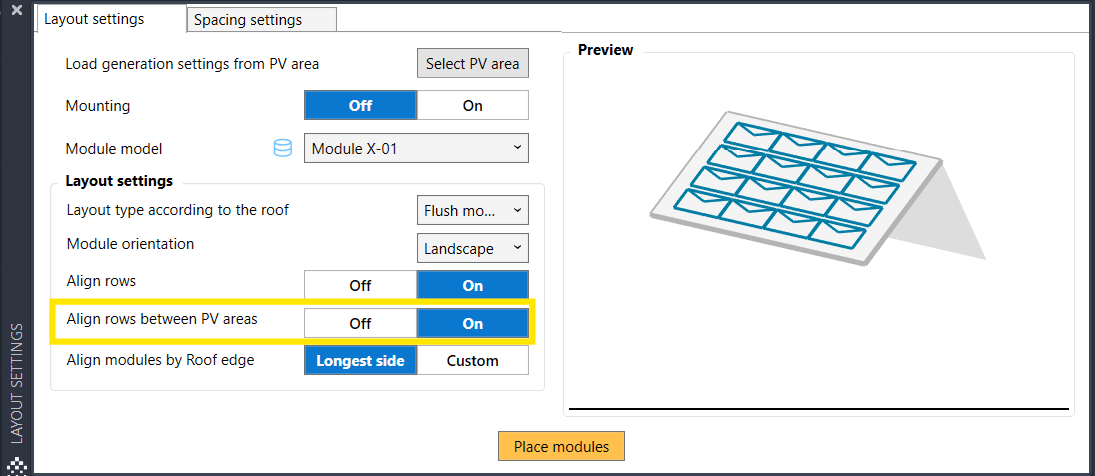Choose Longest side for roof edge alignment
Image resolution: width=1095 pixels, height=476 pixels.
[360, 361]
